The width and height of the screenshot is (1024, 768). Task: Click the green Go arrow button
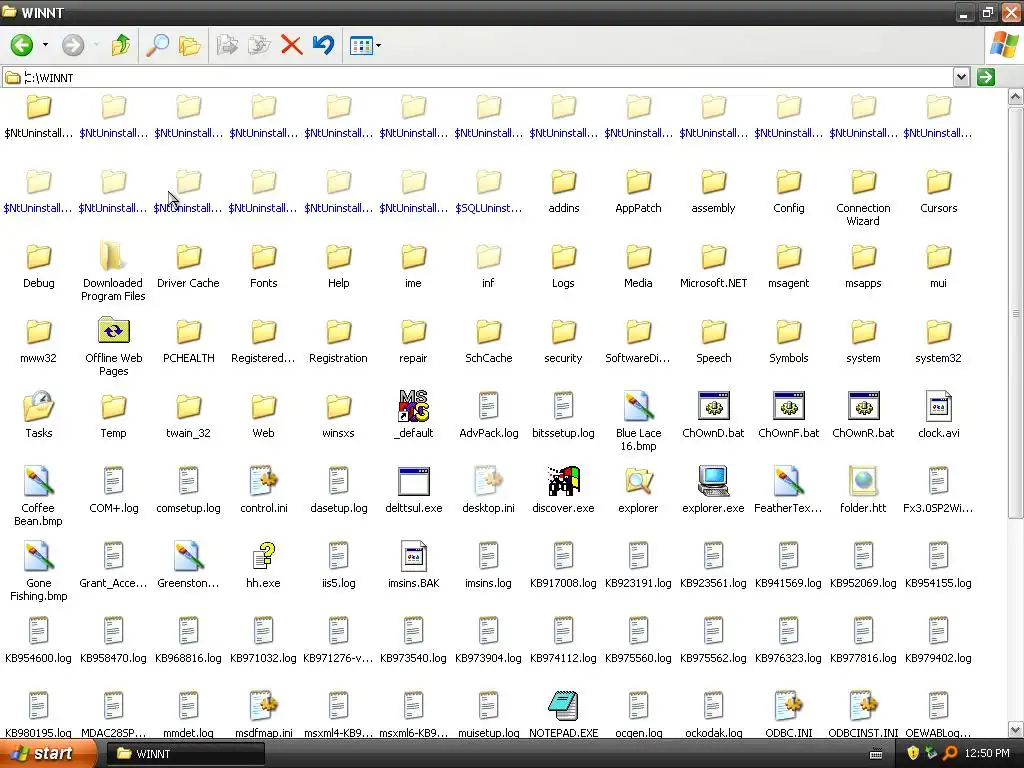point(985,77)
